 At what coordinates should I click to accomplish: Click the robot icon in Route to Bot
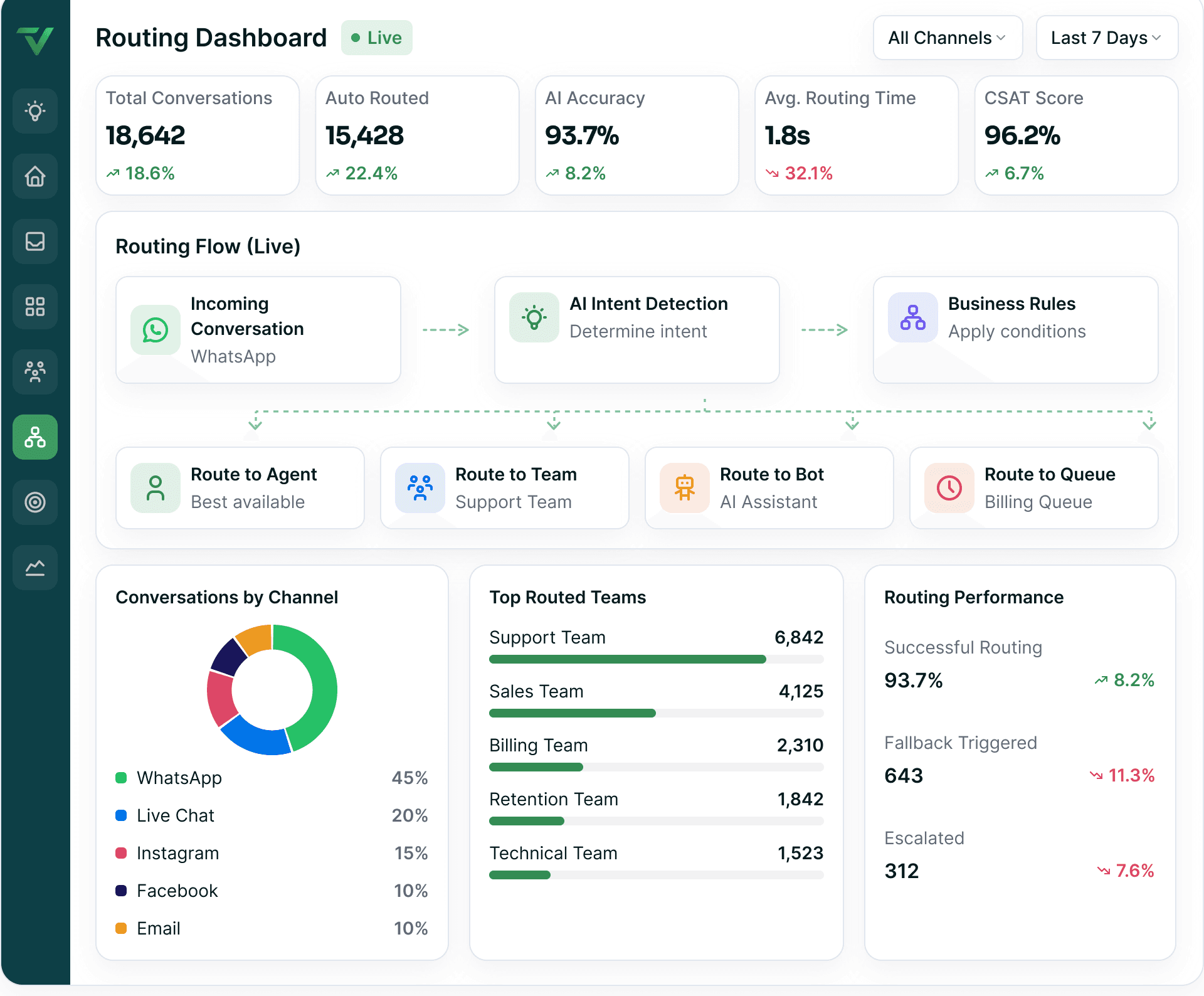point(685,488)
